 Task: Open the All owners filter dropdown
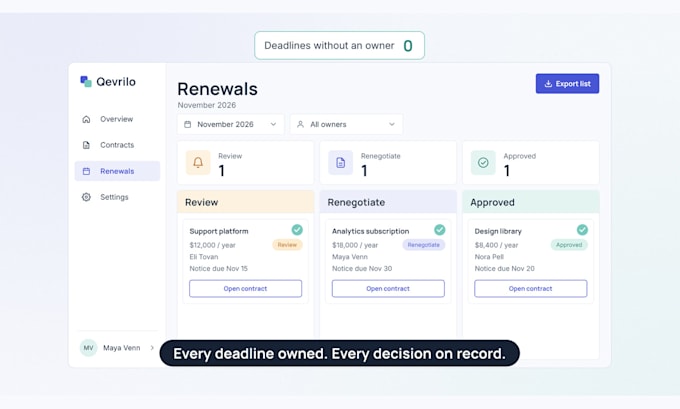[347, 124]
